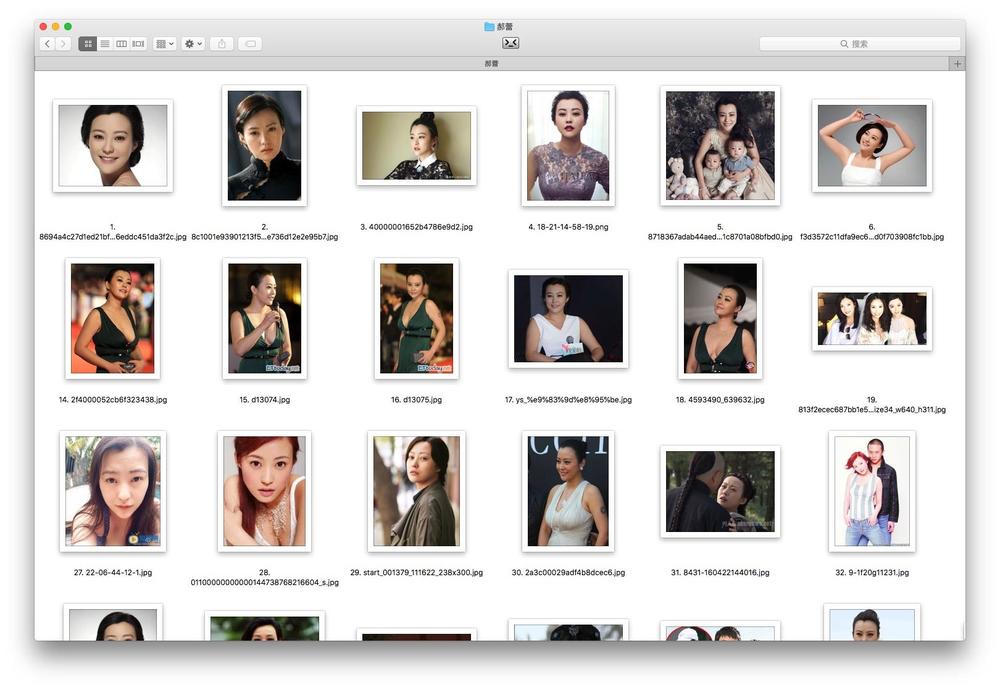Switch to icon view mode

point(87,43)
